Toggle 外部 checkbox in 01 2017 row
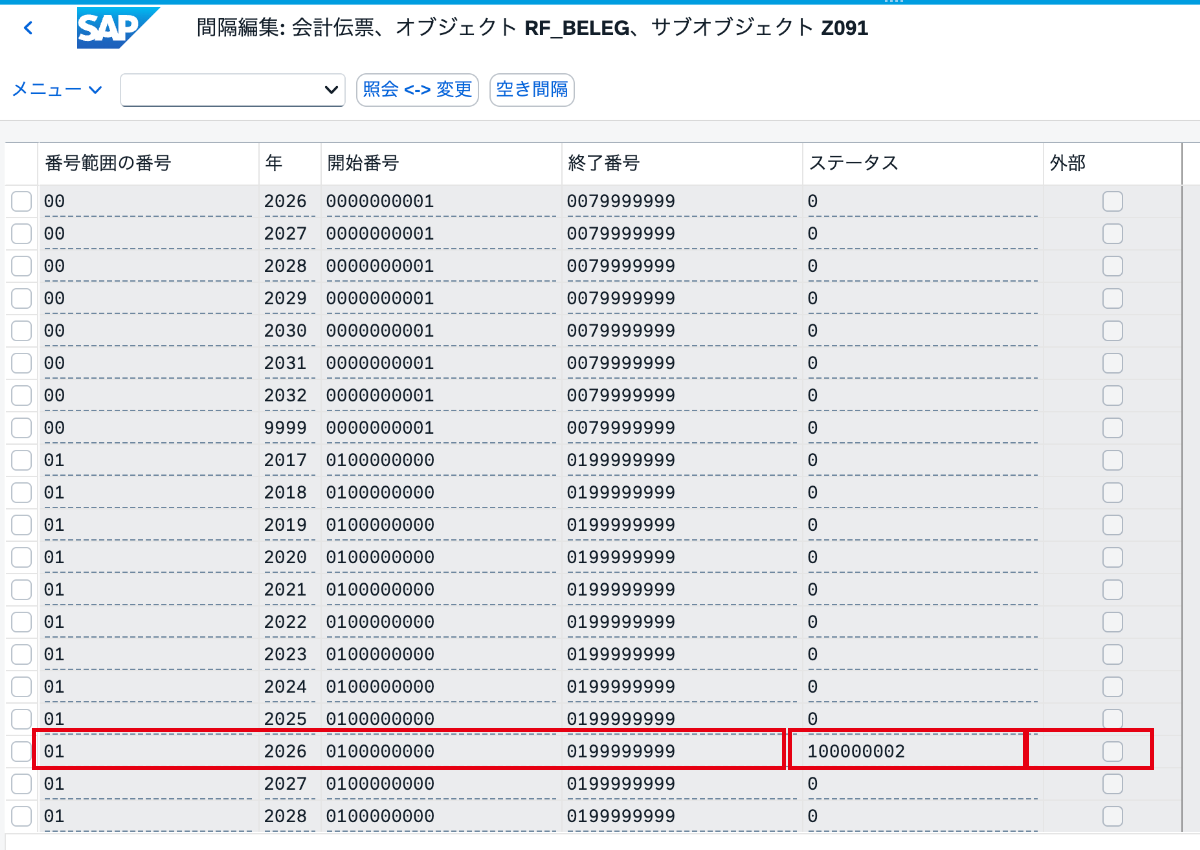Viewport: 1200px width, 850px height. click(1112, 460)
